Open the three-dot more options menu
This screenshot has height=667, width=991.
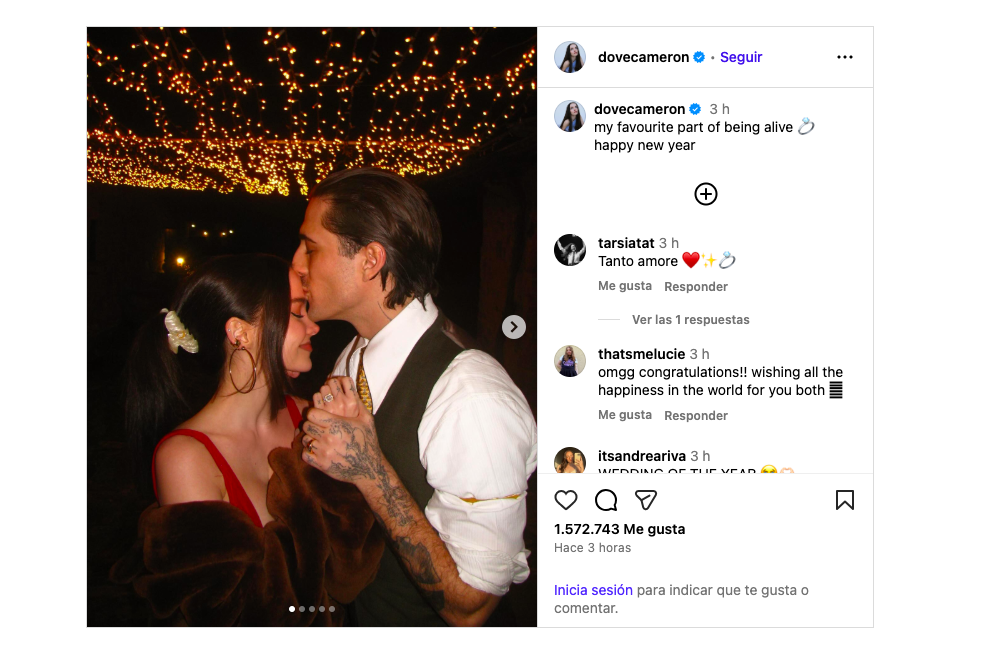point(845,57)
